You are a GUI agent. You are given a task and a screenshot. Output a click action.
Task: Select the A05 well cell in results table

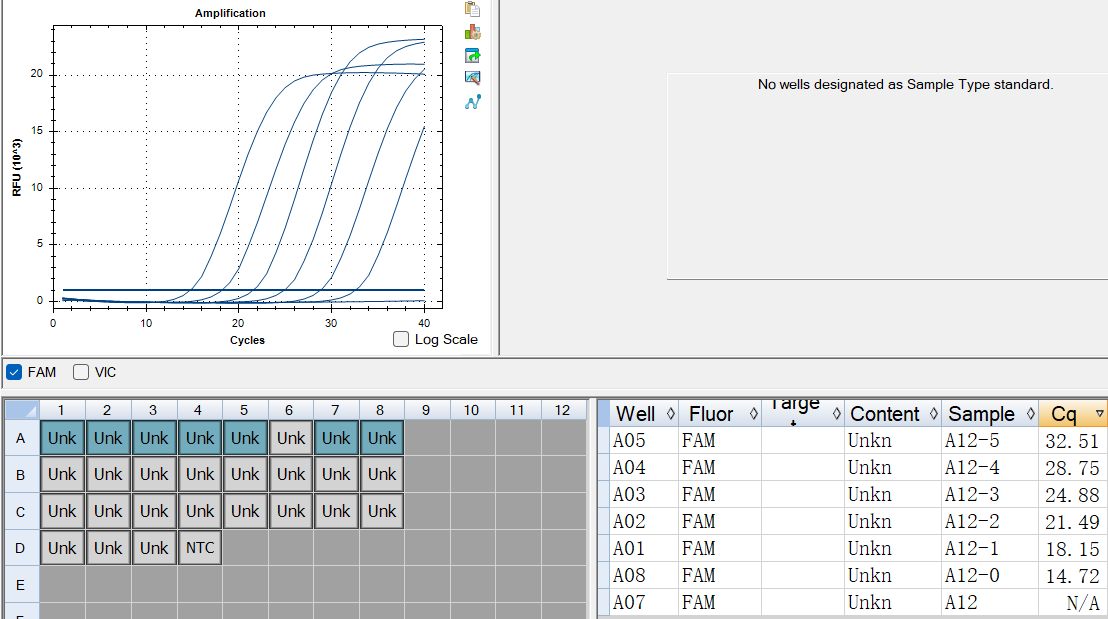644,440
